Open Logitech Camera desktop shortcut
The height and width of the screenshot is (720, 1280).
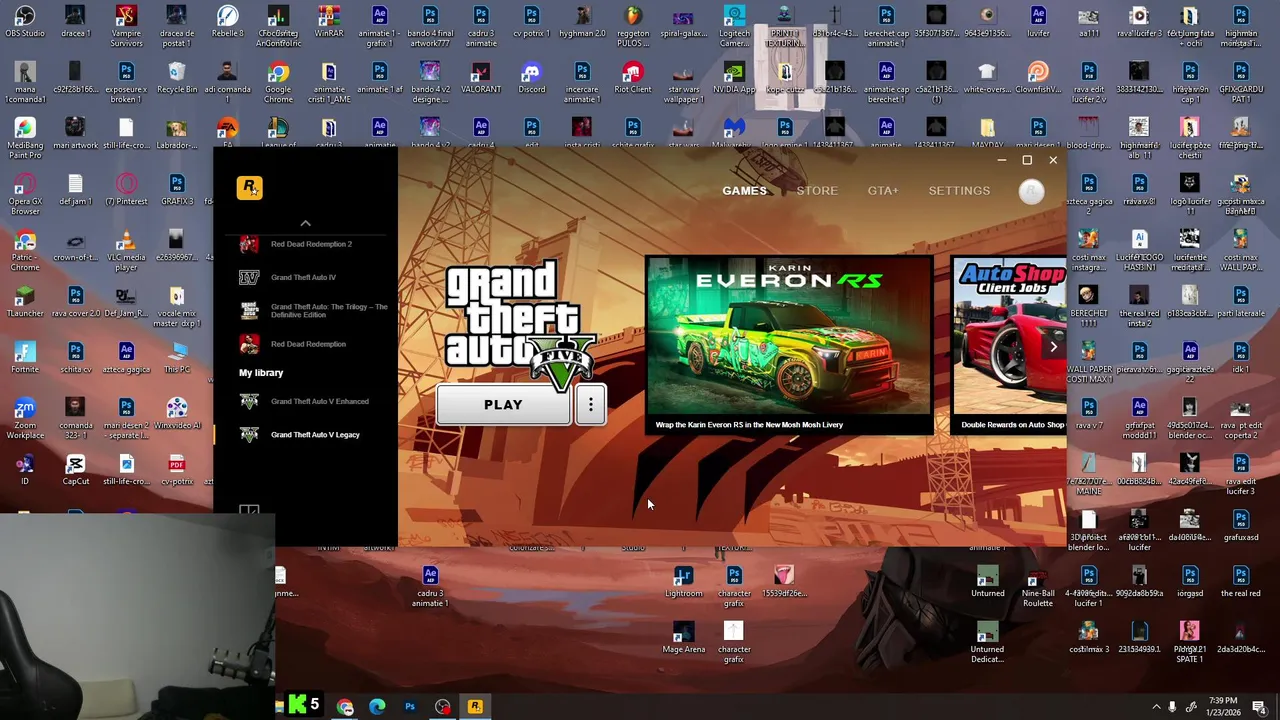734,26
